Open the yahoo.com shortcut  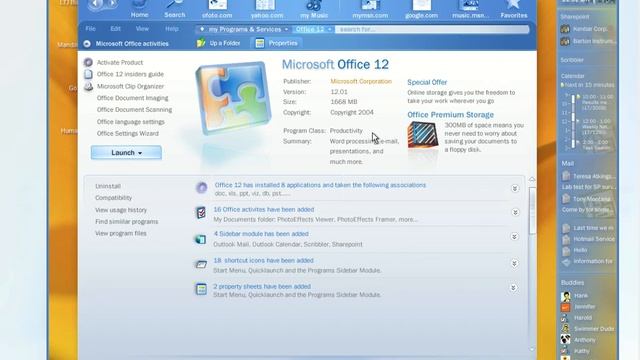(x=266, y=5)
